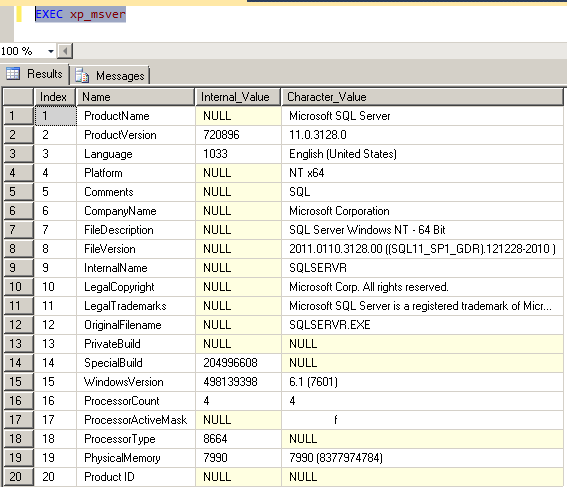The width and height of the screenshot is (567, 487).
Task: Click the SQLSERVR character value cell
Action: tap(422, 268)
